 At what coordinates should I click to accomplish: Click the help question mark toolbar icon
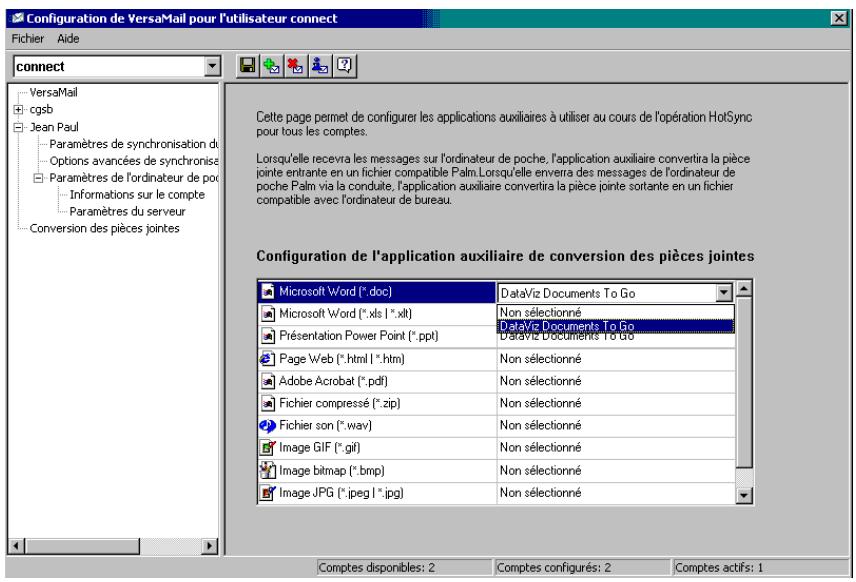(x=344, y=66)
